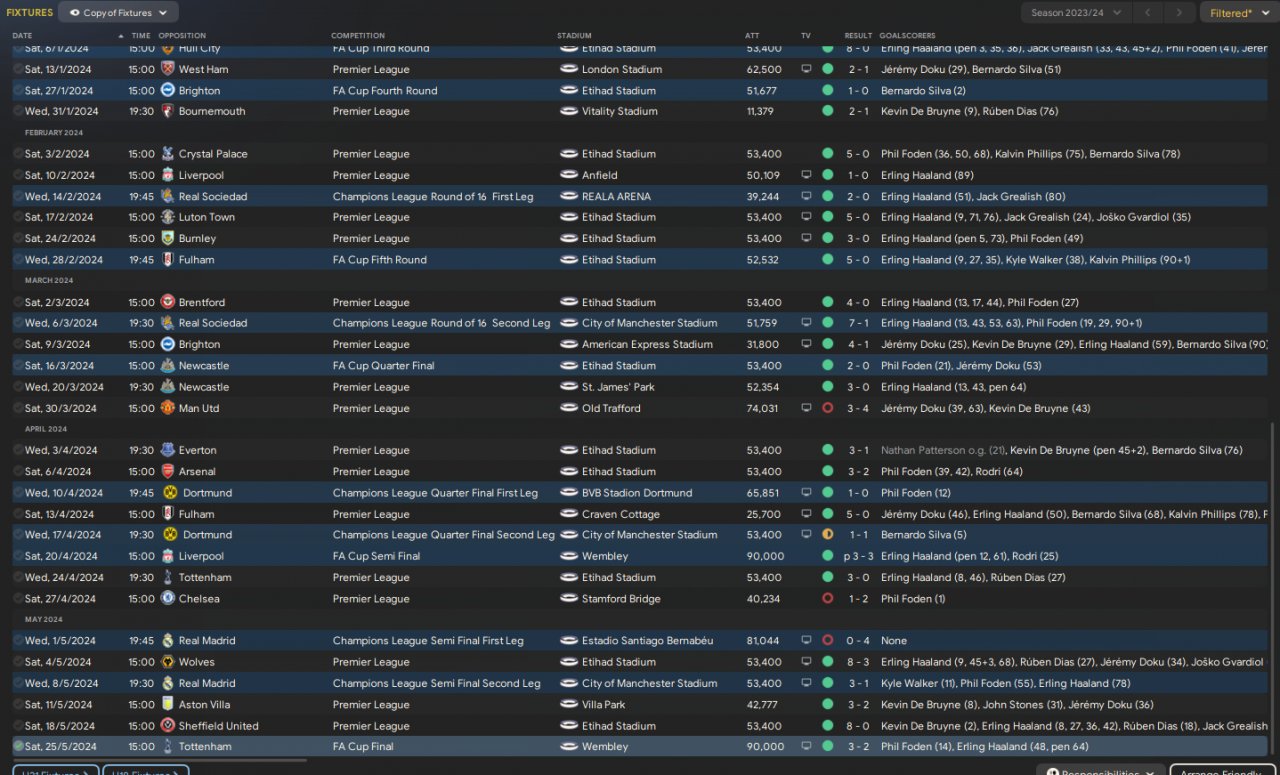
Task: Tick the selection circle for Sat, 10/2/2024
Action: 18,175
